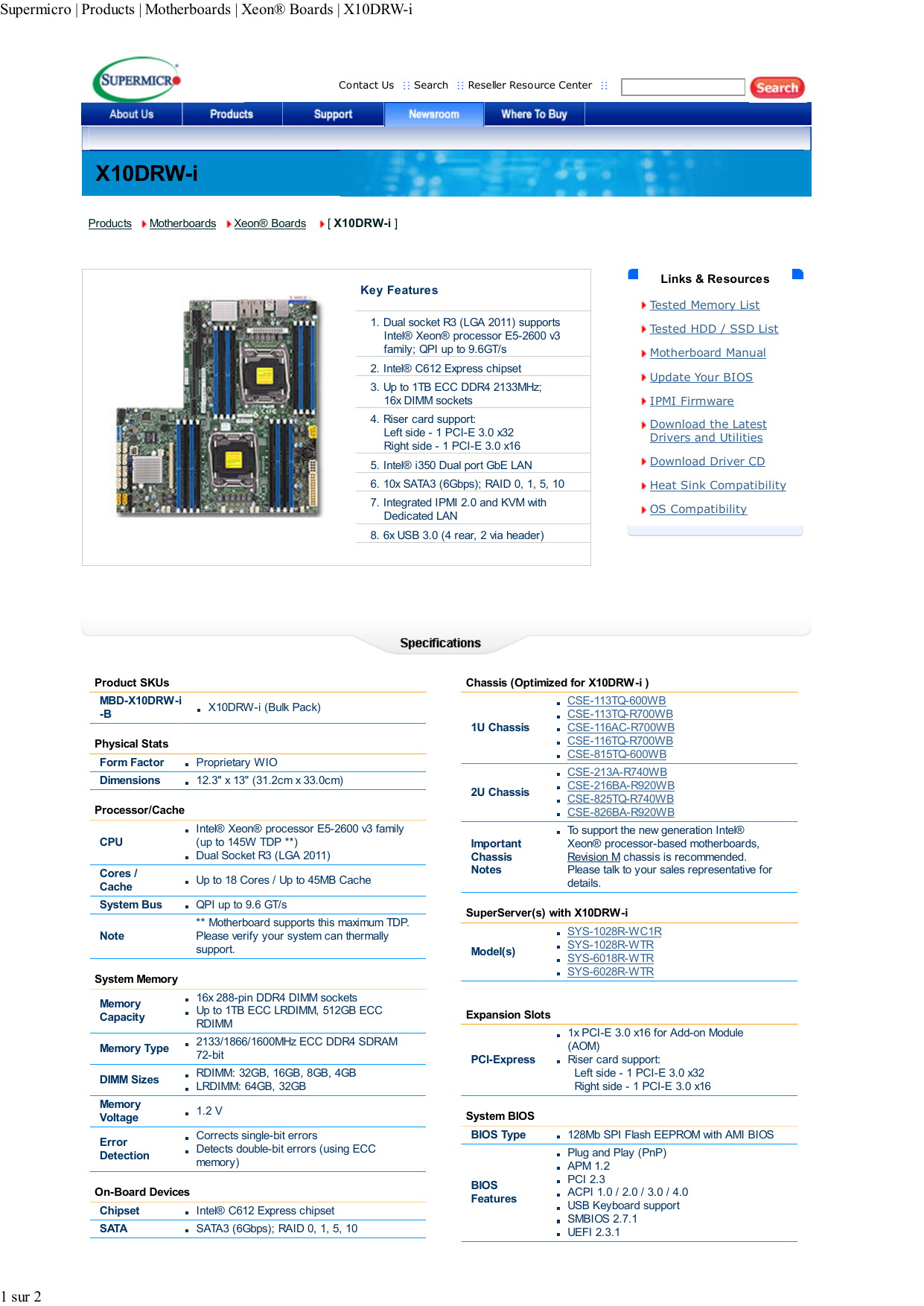The width and height of the screenshot is (924, 1306).
Task: Click the Contact Us link
Action: point(366,85)
